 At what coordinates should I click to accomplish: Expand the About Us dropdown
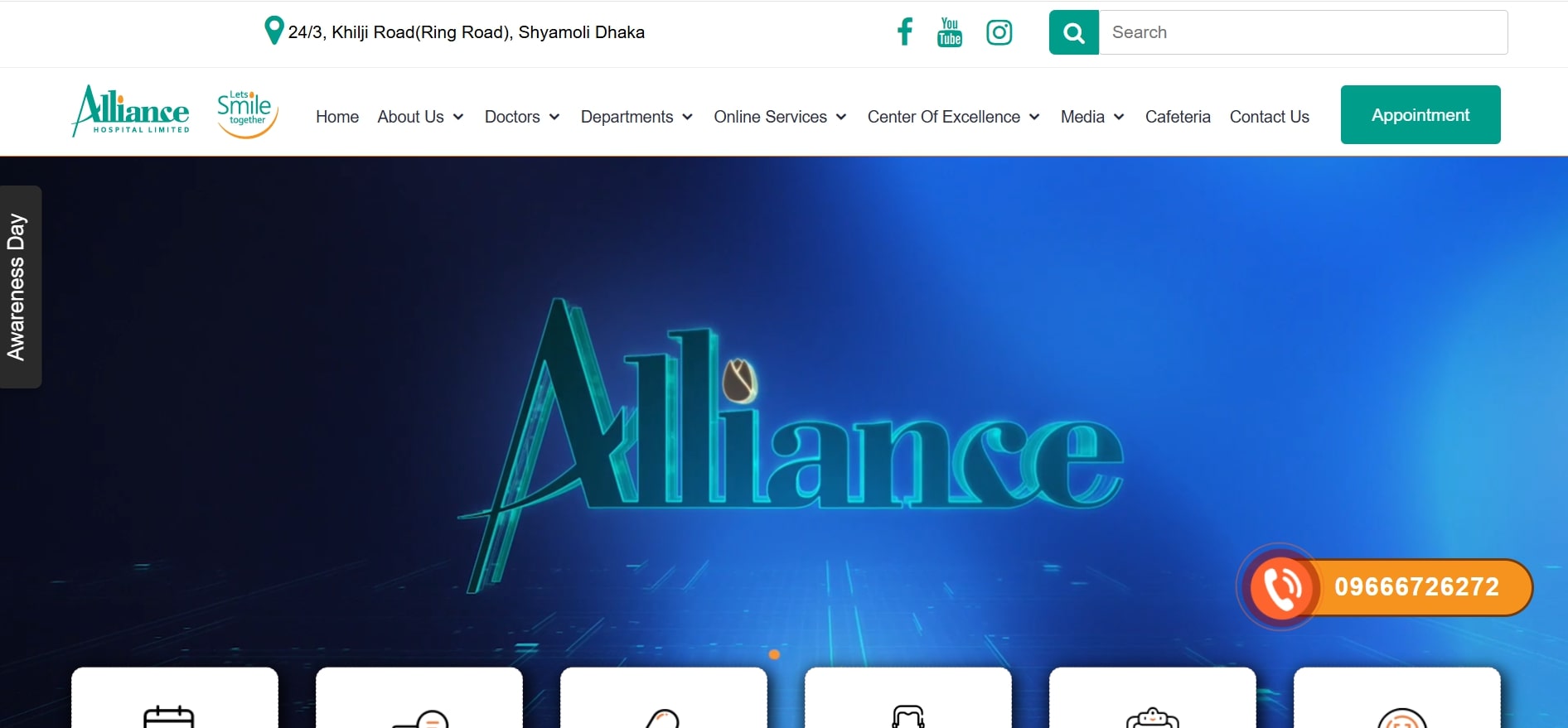point(420,117)
